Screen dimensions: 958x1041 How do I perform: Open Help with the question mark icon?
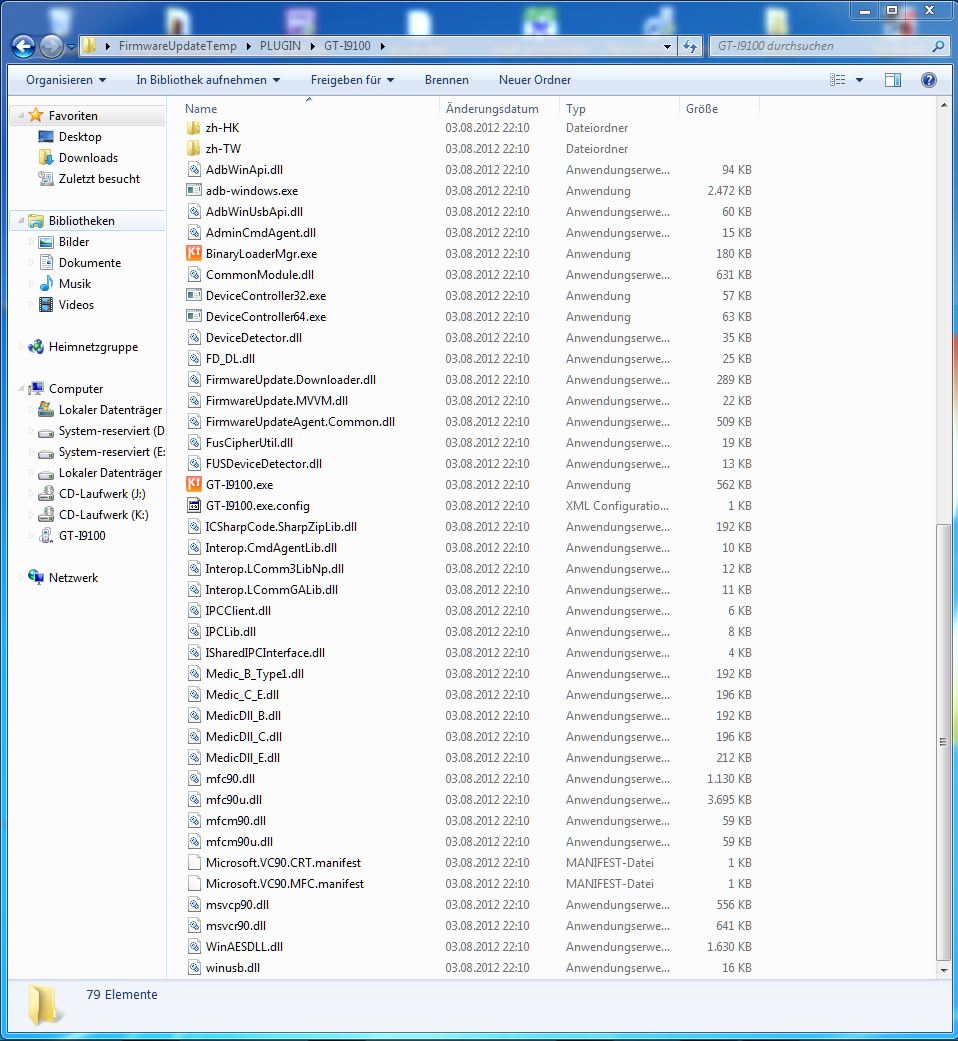tap(929, 80)
